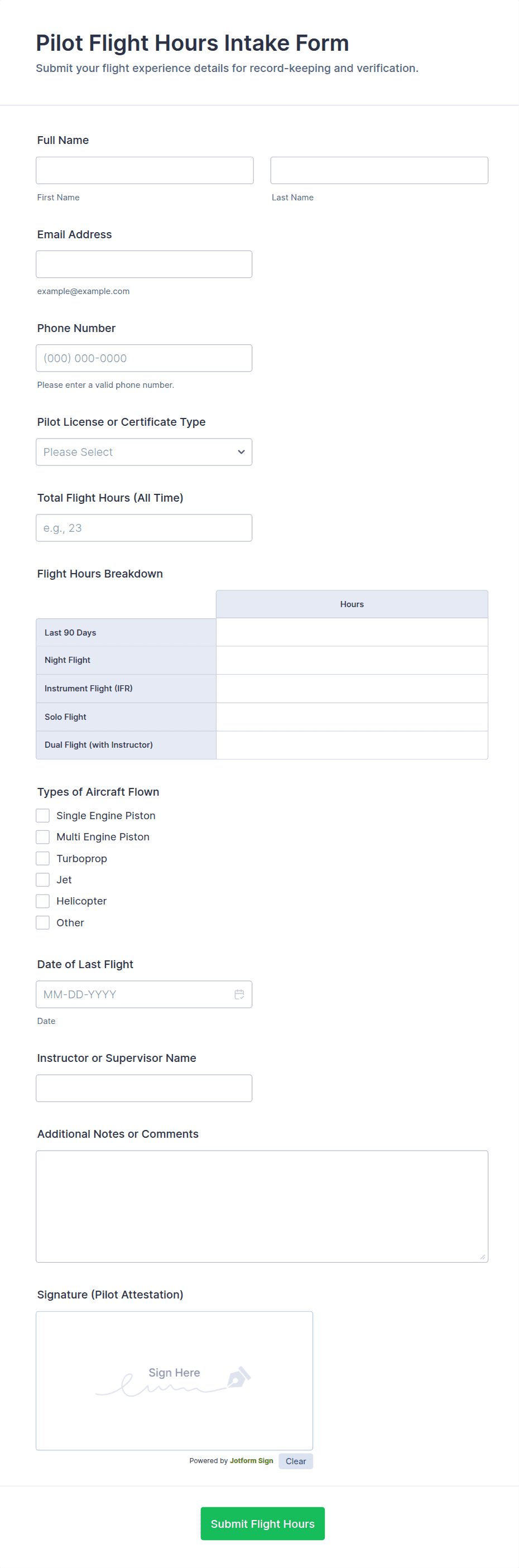
Task: Click the Phone Number input
Action: (x=144, y=358)
